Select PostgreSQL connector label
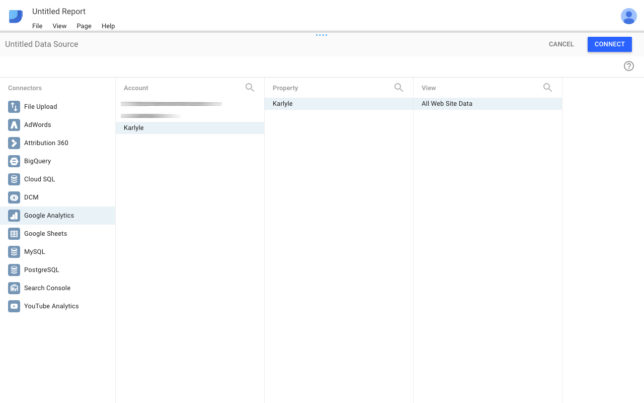Screen dimensions: 644x403 [41, 270]
